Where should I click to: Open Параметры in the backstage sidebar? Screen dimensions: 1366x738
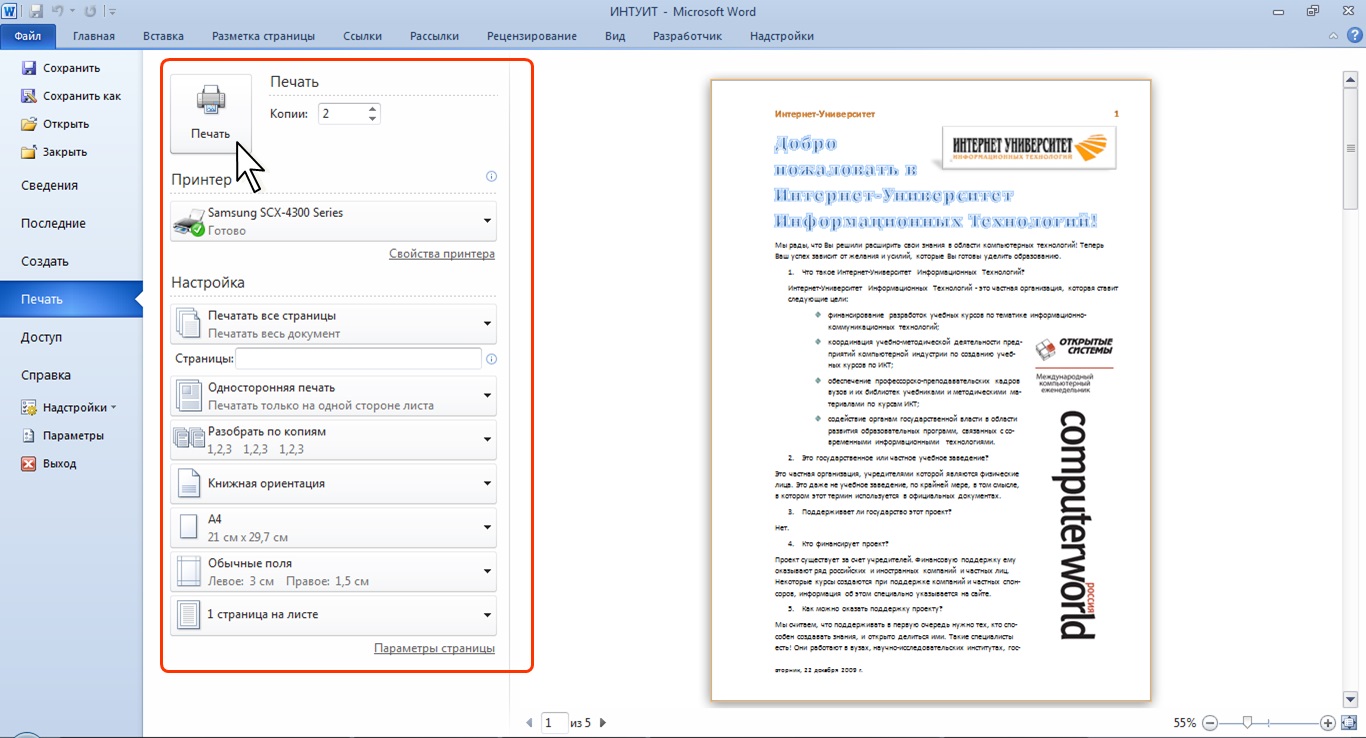tap(62, 435)
